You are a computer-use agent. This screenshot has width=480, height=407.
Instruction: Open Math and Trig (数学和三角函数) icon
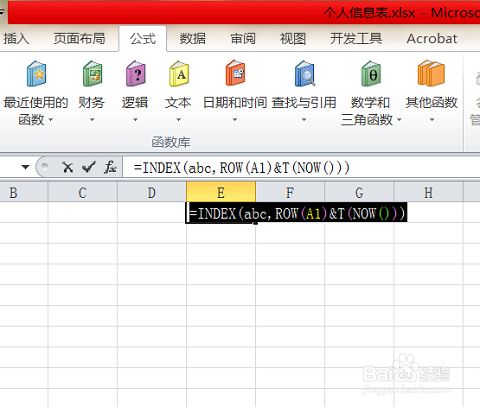(371, 73)
